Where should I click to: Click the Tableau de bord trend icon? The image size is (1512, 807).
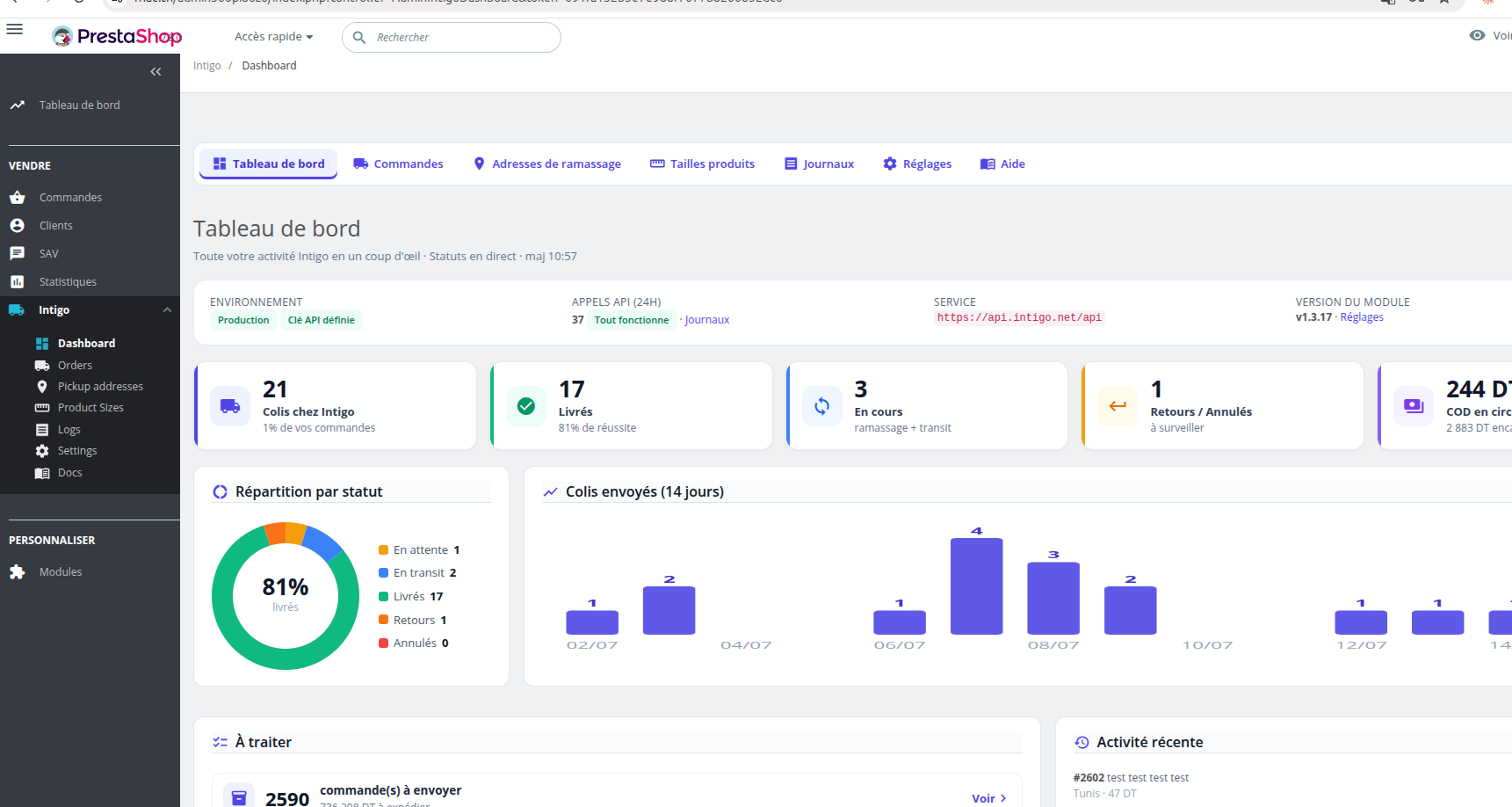click(17, 105)
